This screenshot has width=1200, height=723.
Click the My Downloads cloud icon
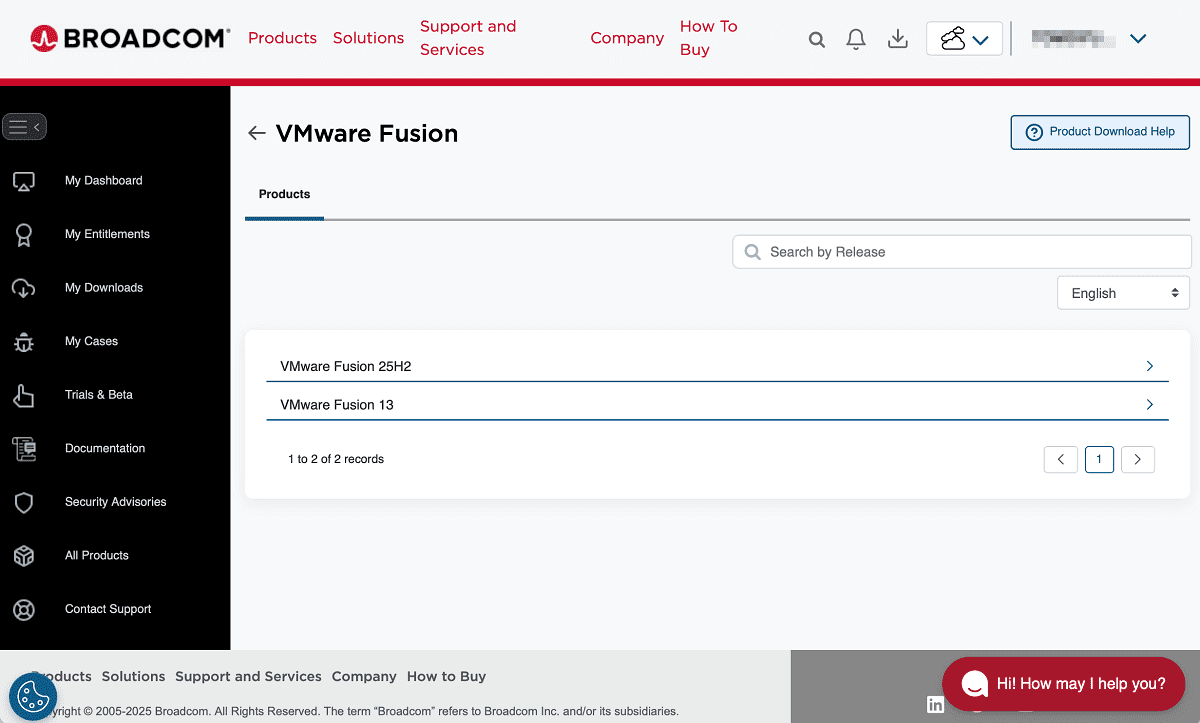[x=24, y=288]
